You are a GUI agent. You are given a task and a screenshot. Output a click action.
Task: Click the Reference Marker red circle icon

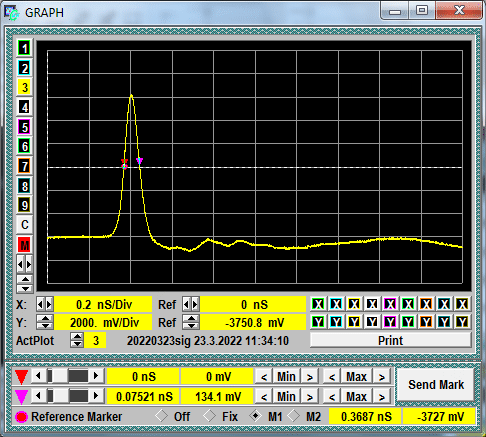pyautogui.click(x=21, y=417)
